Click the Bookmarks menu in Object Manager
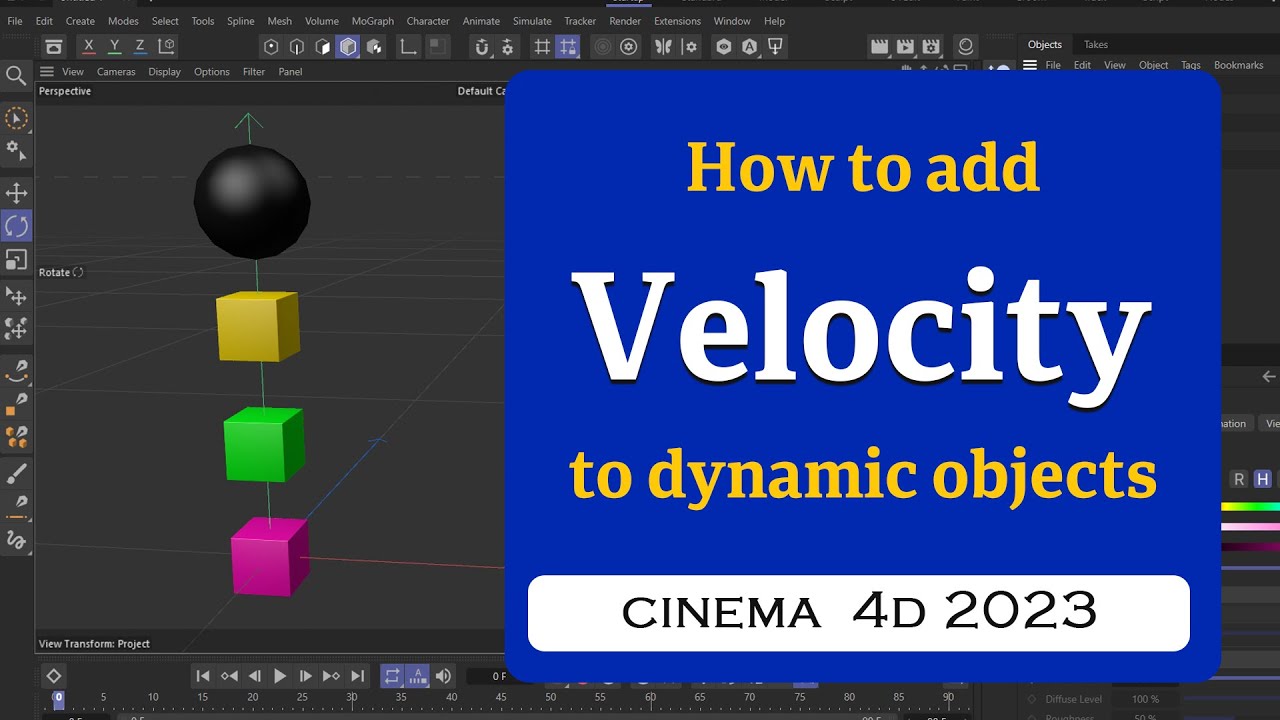This screenshot has width=1280, height=720. pyautogui.click(x=1239, y=65)
